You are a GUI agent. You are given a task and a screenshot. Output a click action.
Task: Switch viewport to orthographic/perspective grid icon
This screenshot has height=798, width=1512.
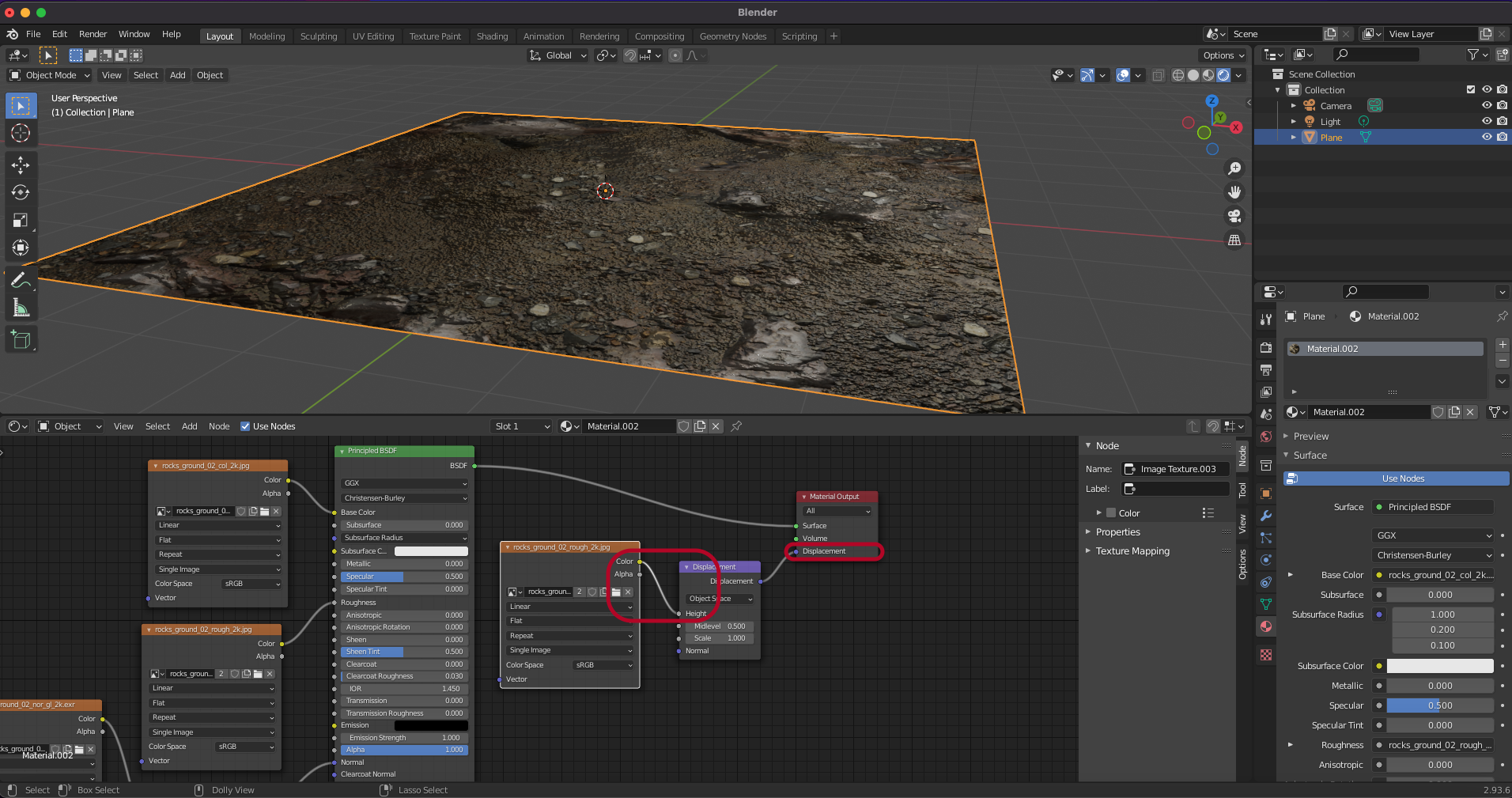[x=1234, y=240]
